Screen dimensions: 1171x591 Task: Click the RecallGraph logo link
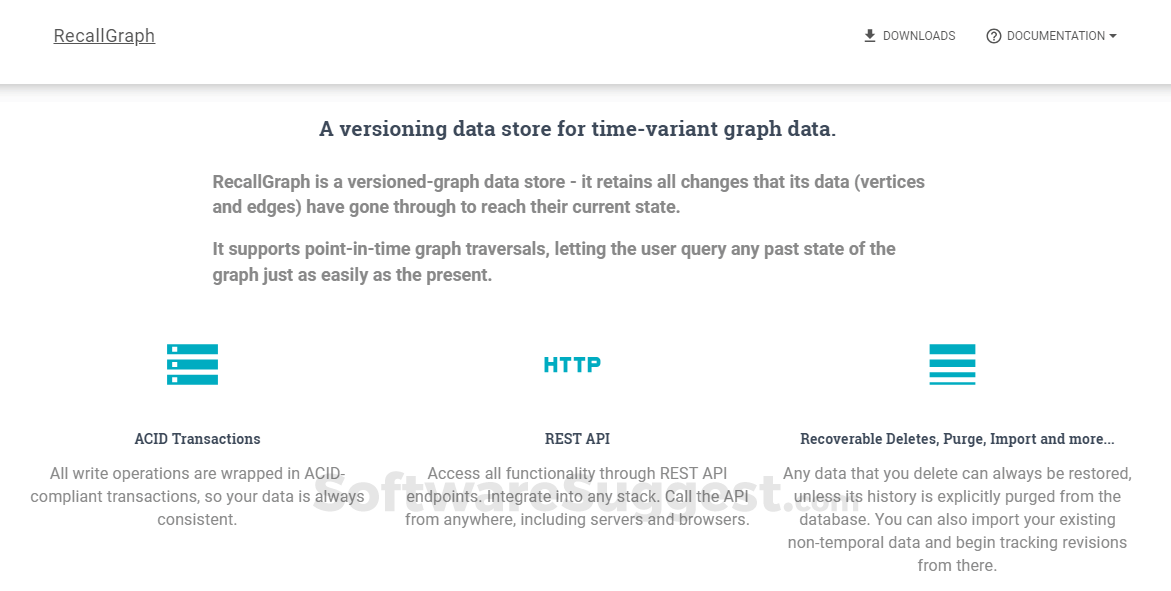(104, 36)
